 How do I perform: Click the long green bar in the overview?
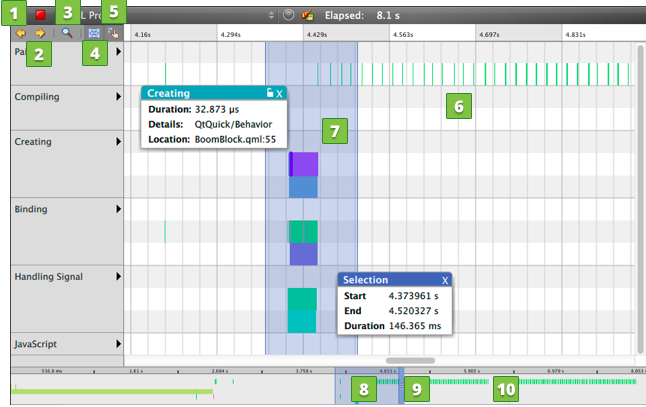[x=112, y=391]
